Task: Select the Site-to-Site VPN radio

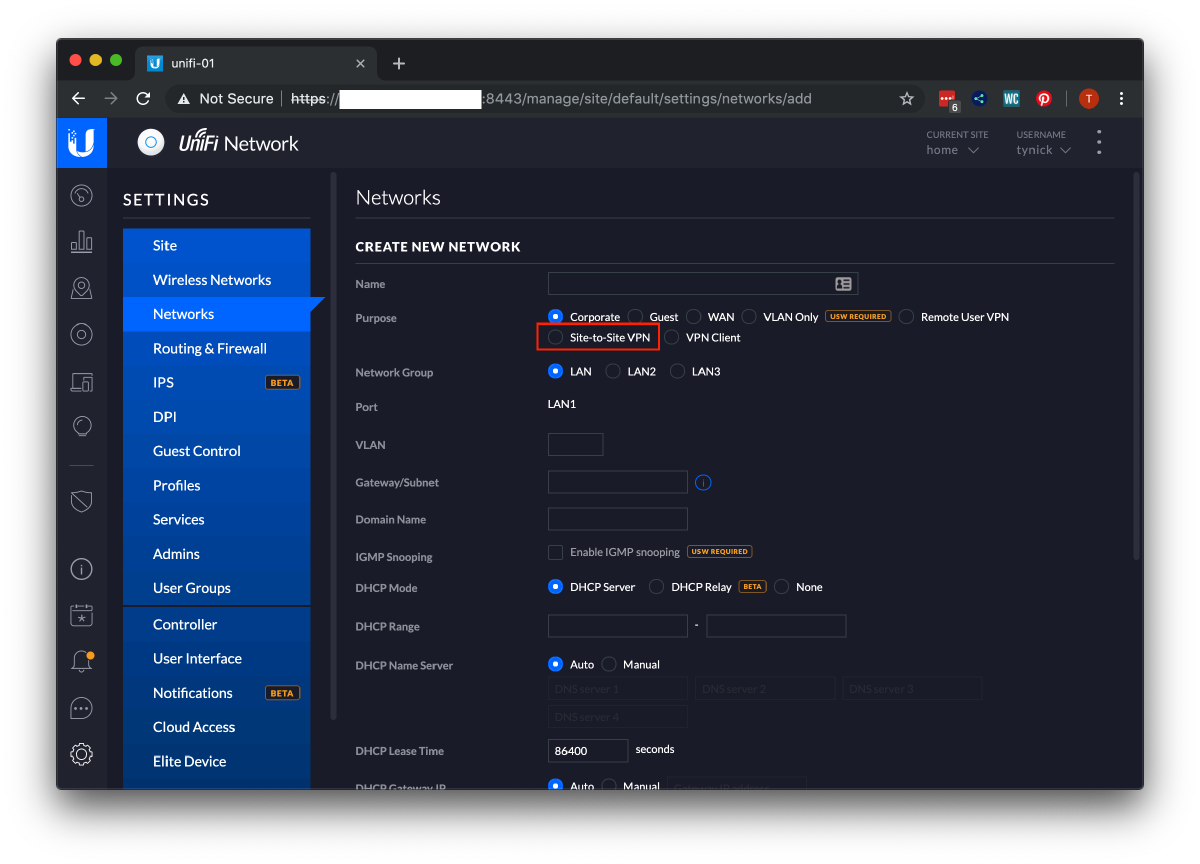Action: tap(556, 338)
